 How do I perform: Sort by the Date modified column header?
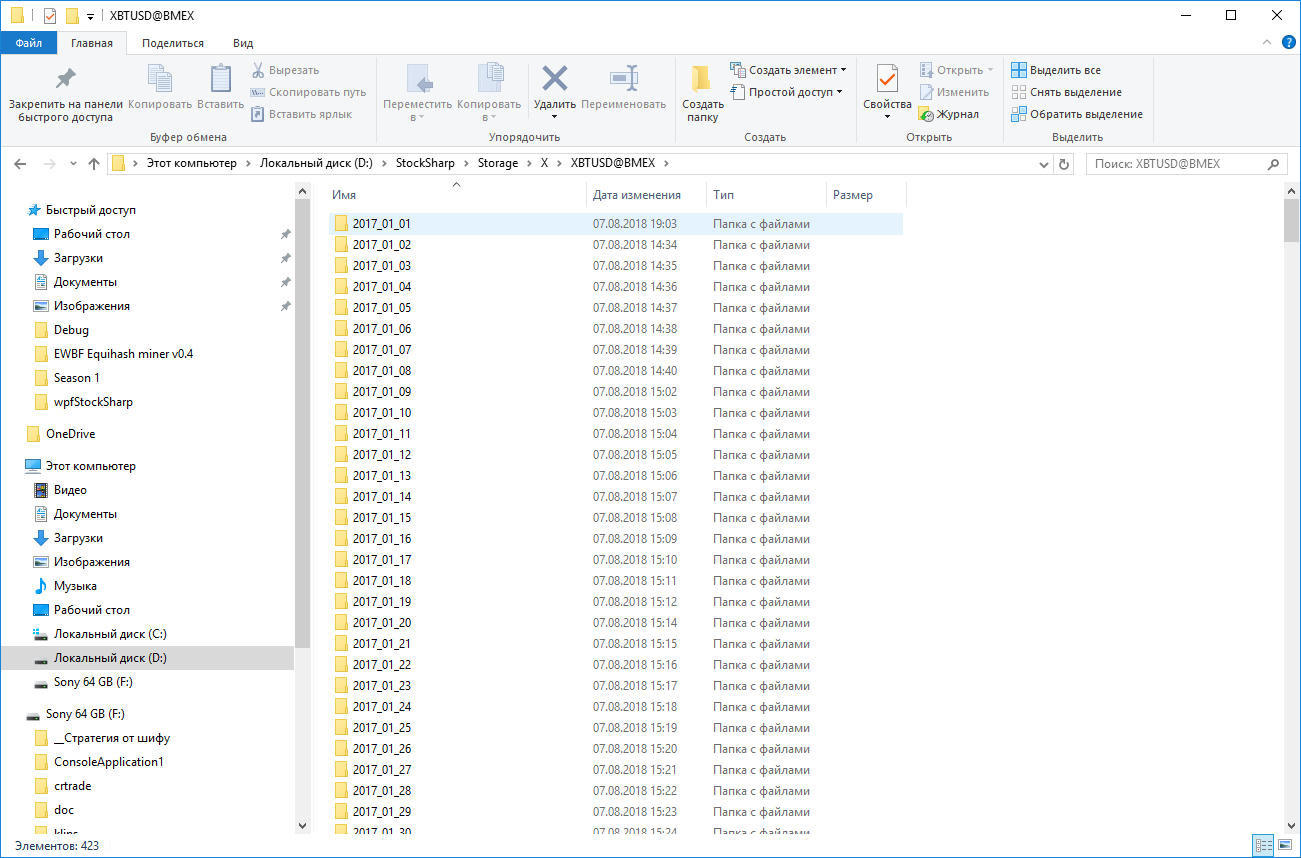tap(636, 195)
